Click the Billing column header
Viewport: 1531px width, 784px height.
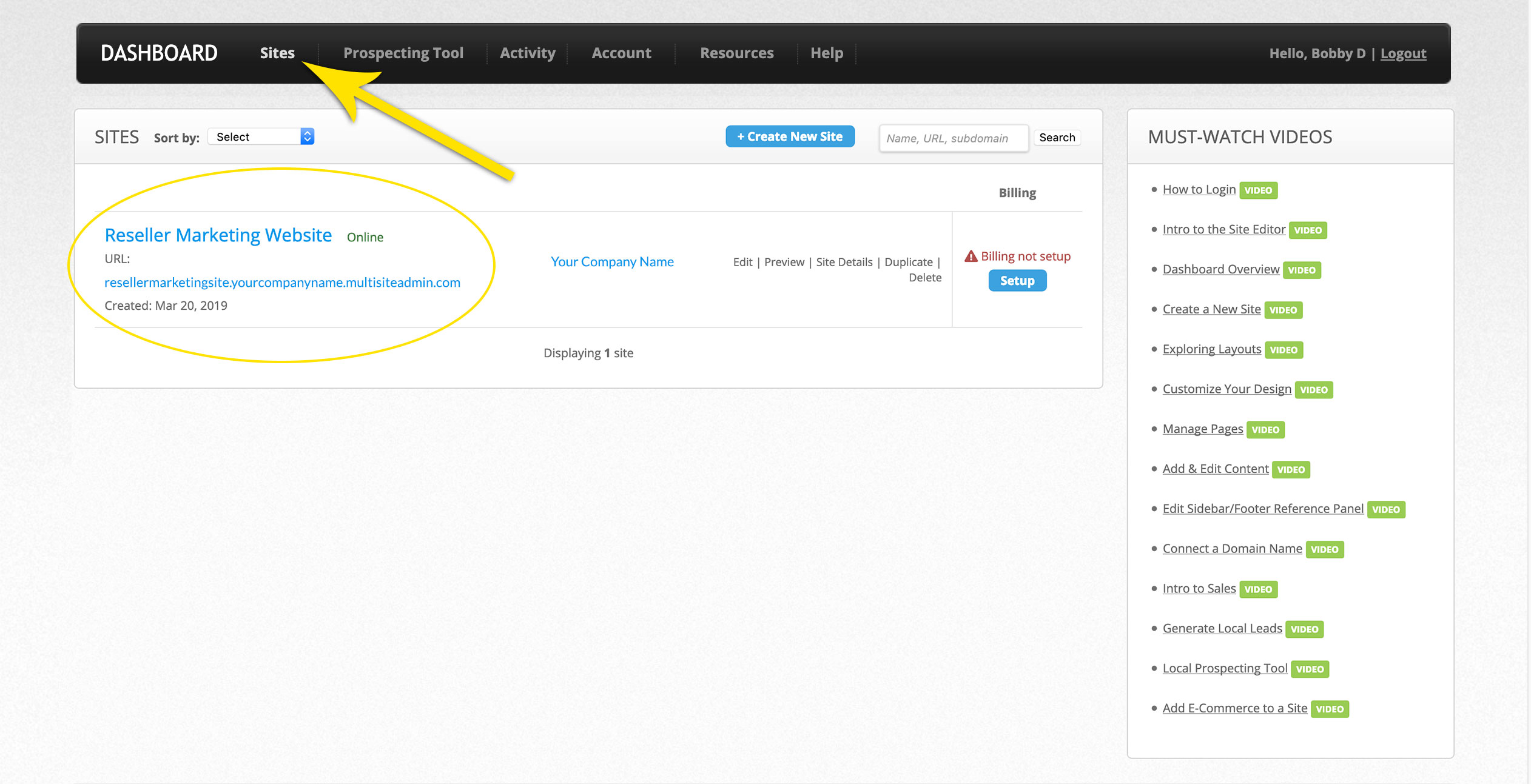pos(1017,193)
